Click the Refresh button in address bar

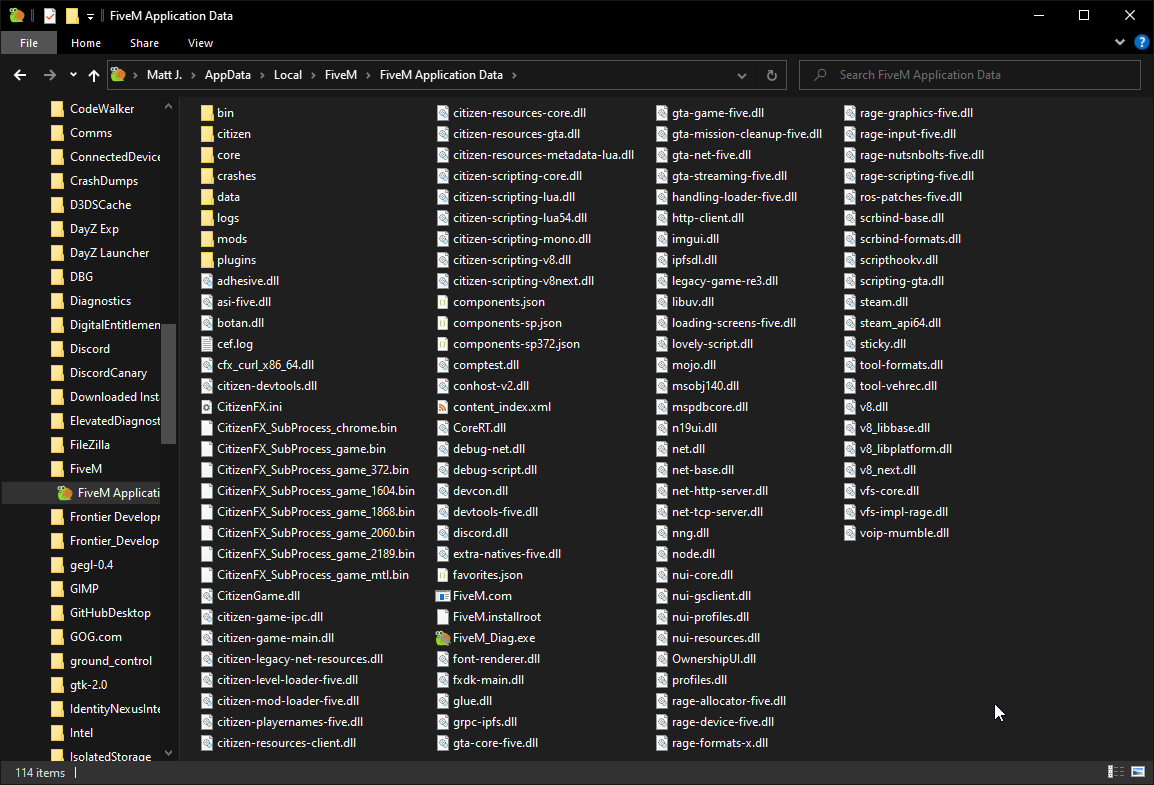771,75
